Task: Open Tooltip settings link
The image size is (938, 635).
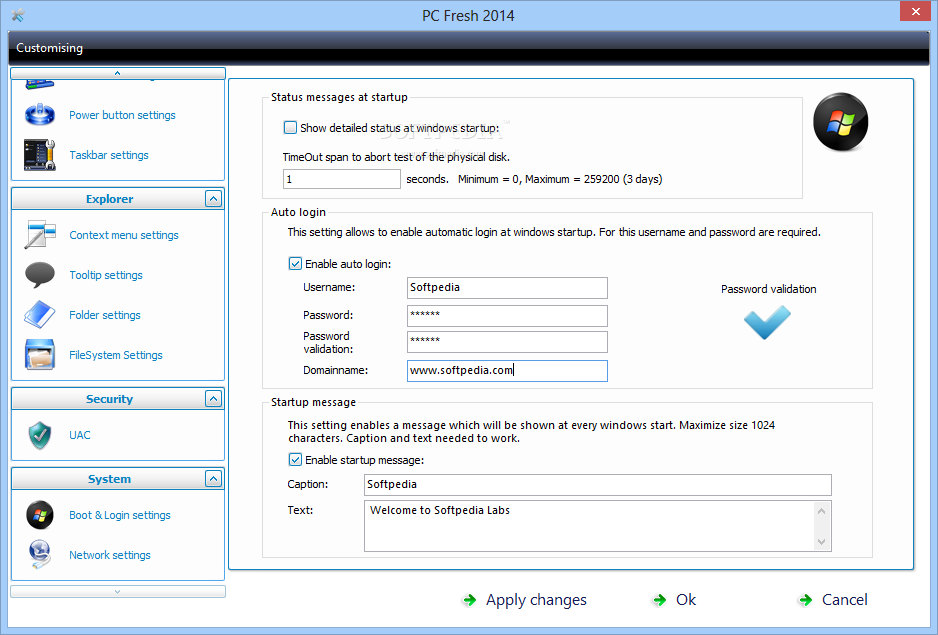Action: (106, 275)
